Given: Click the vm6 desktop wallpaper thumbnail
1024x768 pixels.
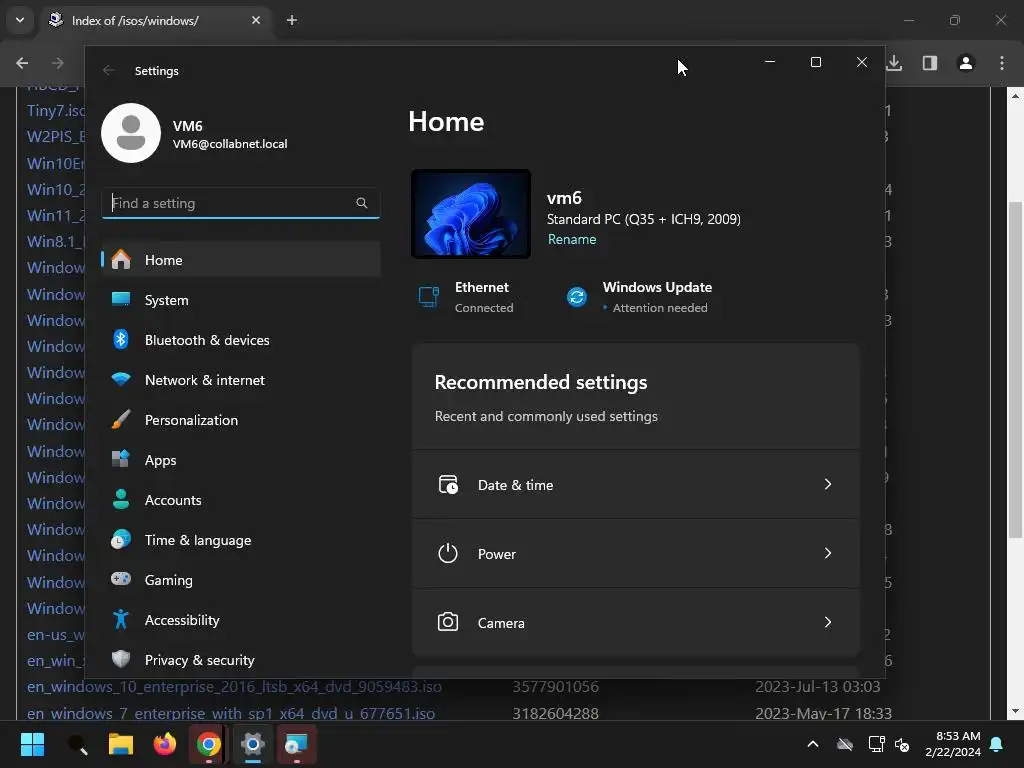Looking at the screenshot, I should (471, 214).
